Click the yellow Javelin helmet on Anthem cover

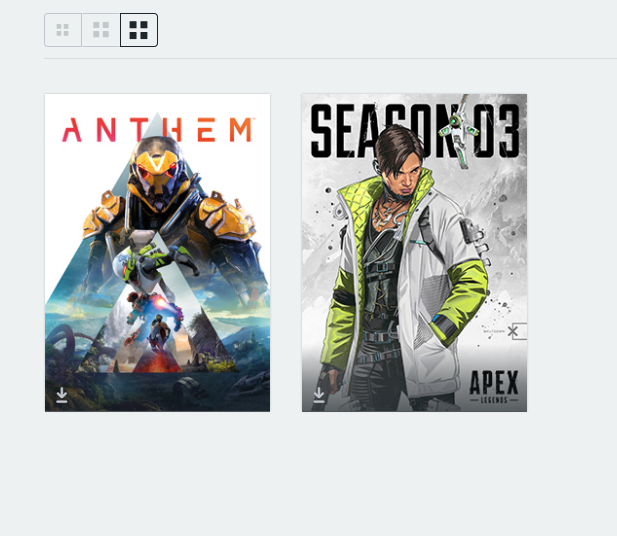pyautogui.click(x=157, y=171)
